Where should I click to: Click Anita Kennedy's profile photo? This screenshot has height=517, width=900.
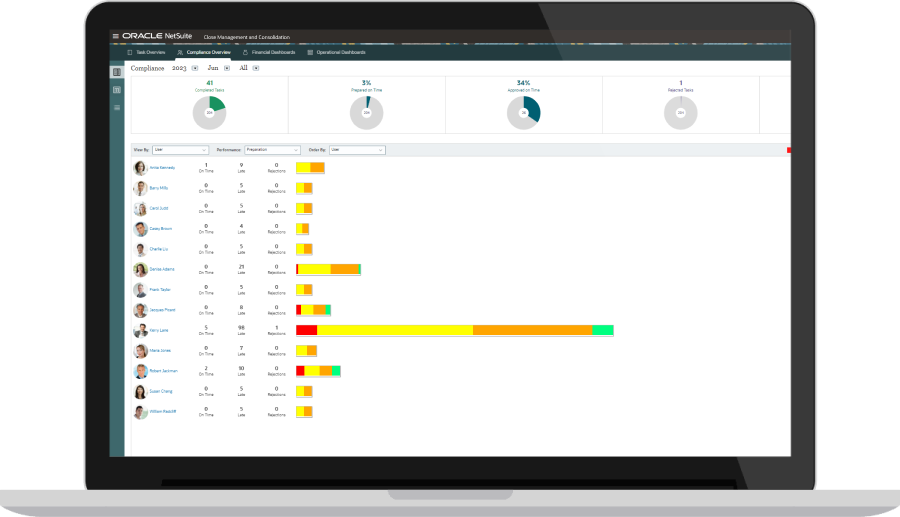pyautogui.click(x=140, y=168)
